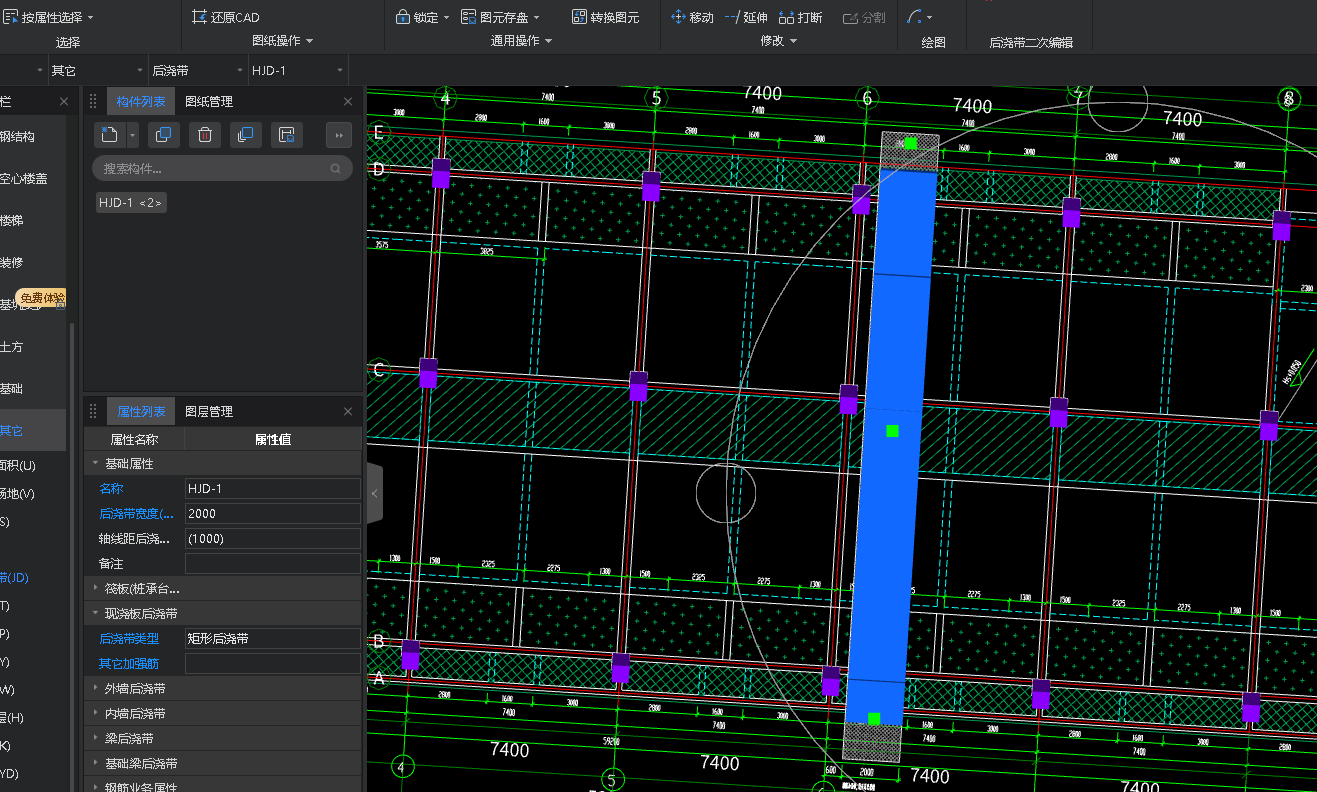The height and width of the screenshot is (792, 1317).
Task: Switch to the 图纸管理 tab
Action: point(209,102)
